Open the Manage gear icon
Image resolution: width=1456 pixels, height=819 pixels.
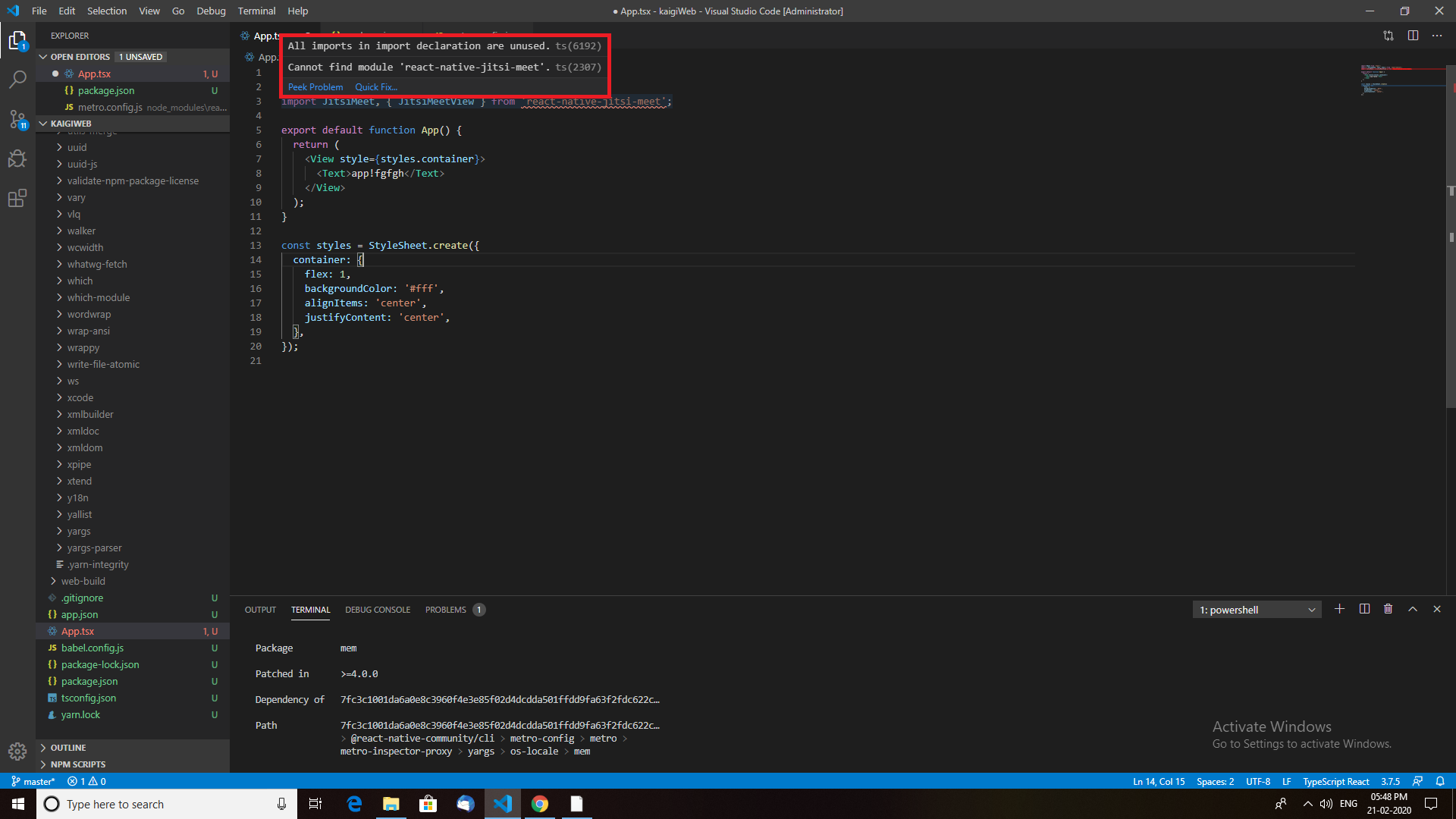point(17,751)
